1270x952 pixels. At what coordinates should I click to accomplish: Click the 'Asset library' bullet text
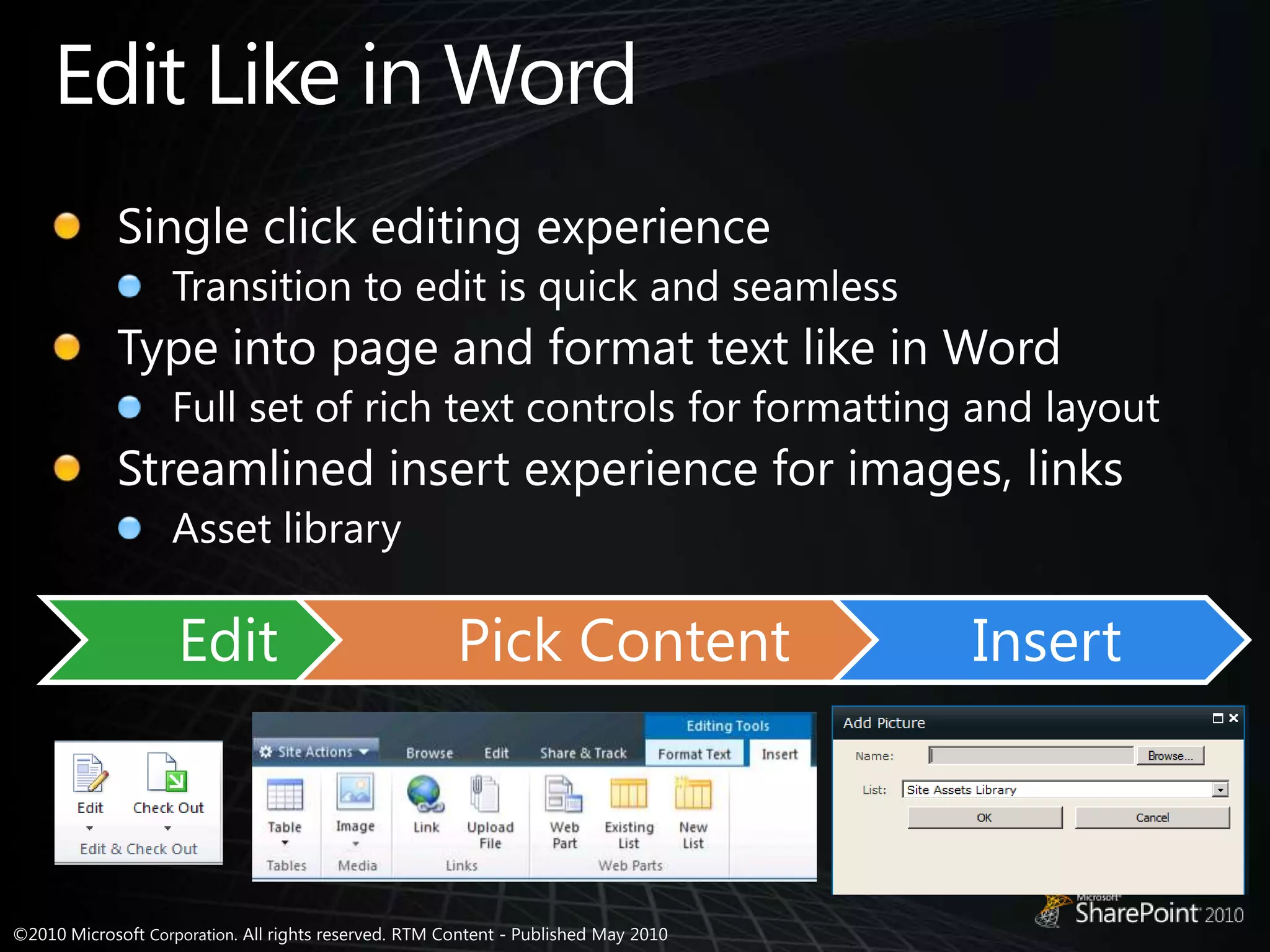[286, 529]
